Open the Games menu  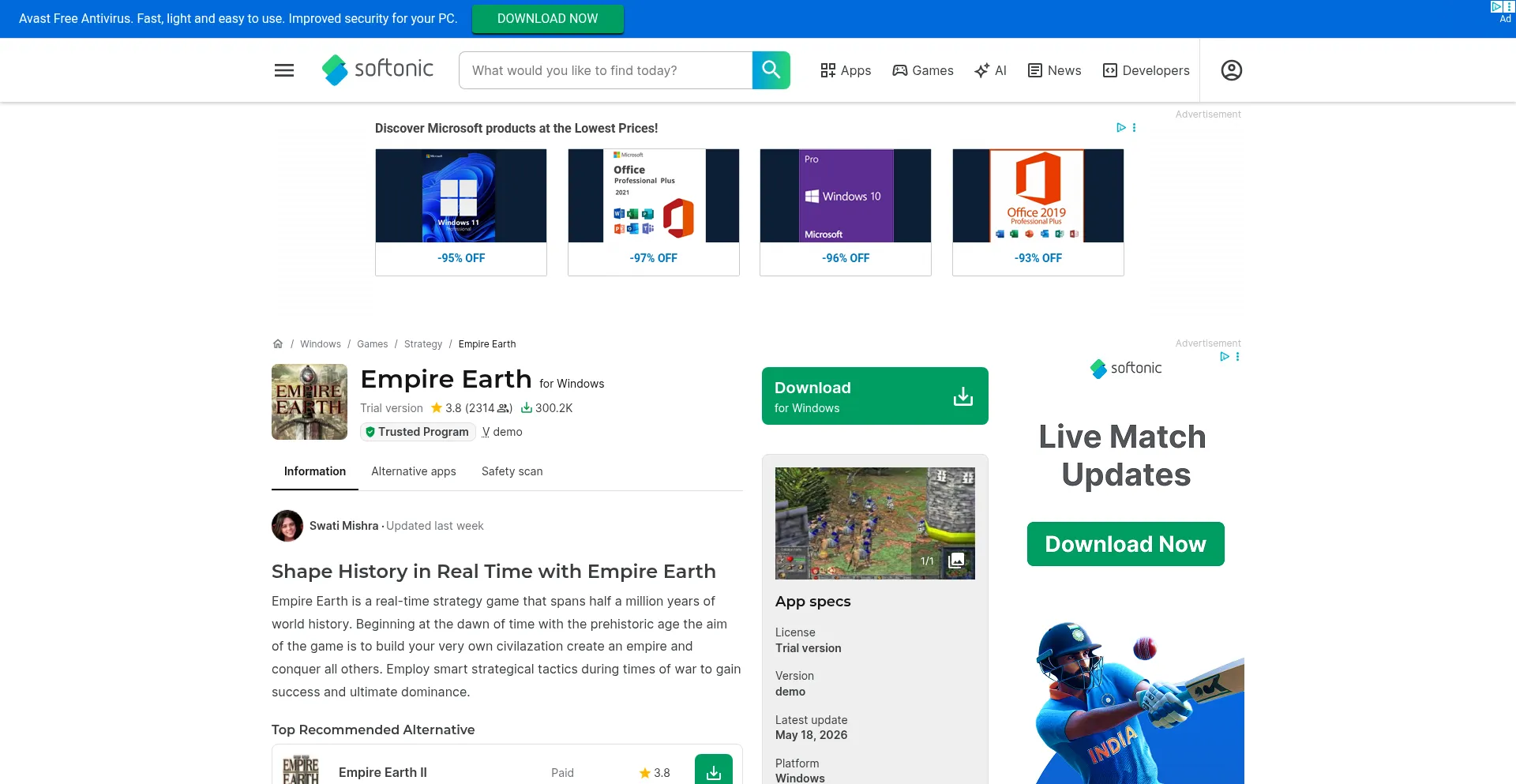coord(923,70)
